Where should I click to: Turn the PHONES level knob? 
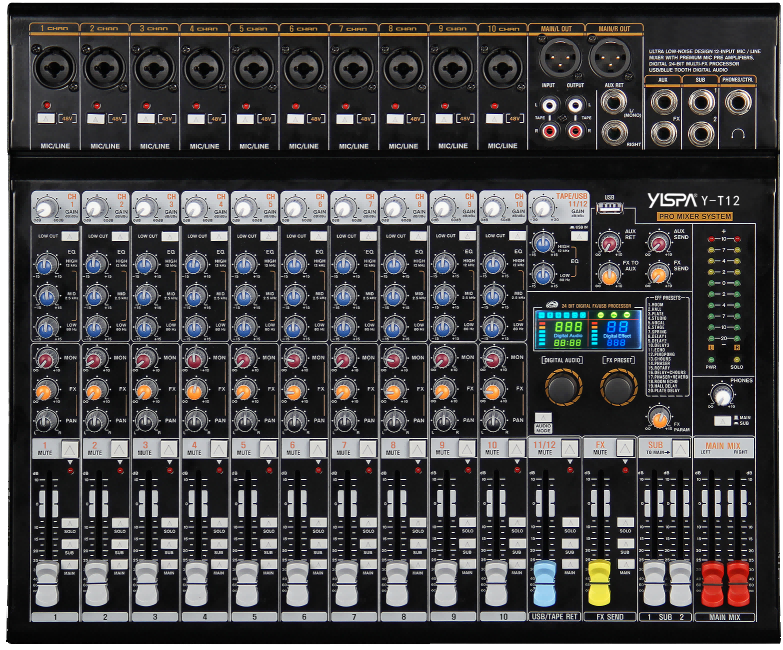tap(722, 396)
